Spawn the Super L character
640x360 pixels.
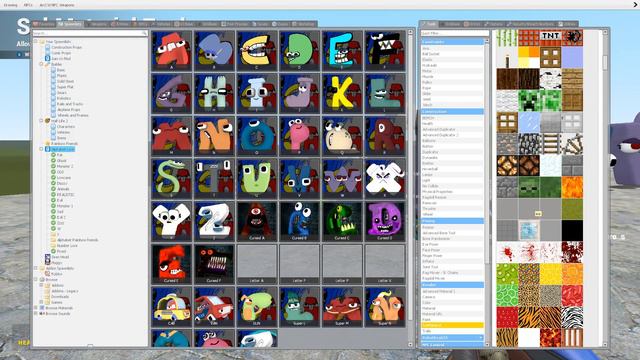click(299, 307)
